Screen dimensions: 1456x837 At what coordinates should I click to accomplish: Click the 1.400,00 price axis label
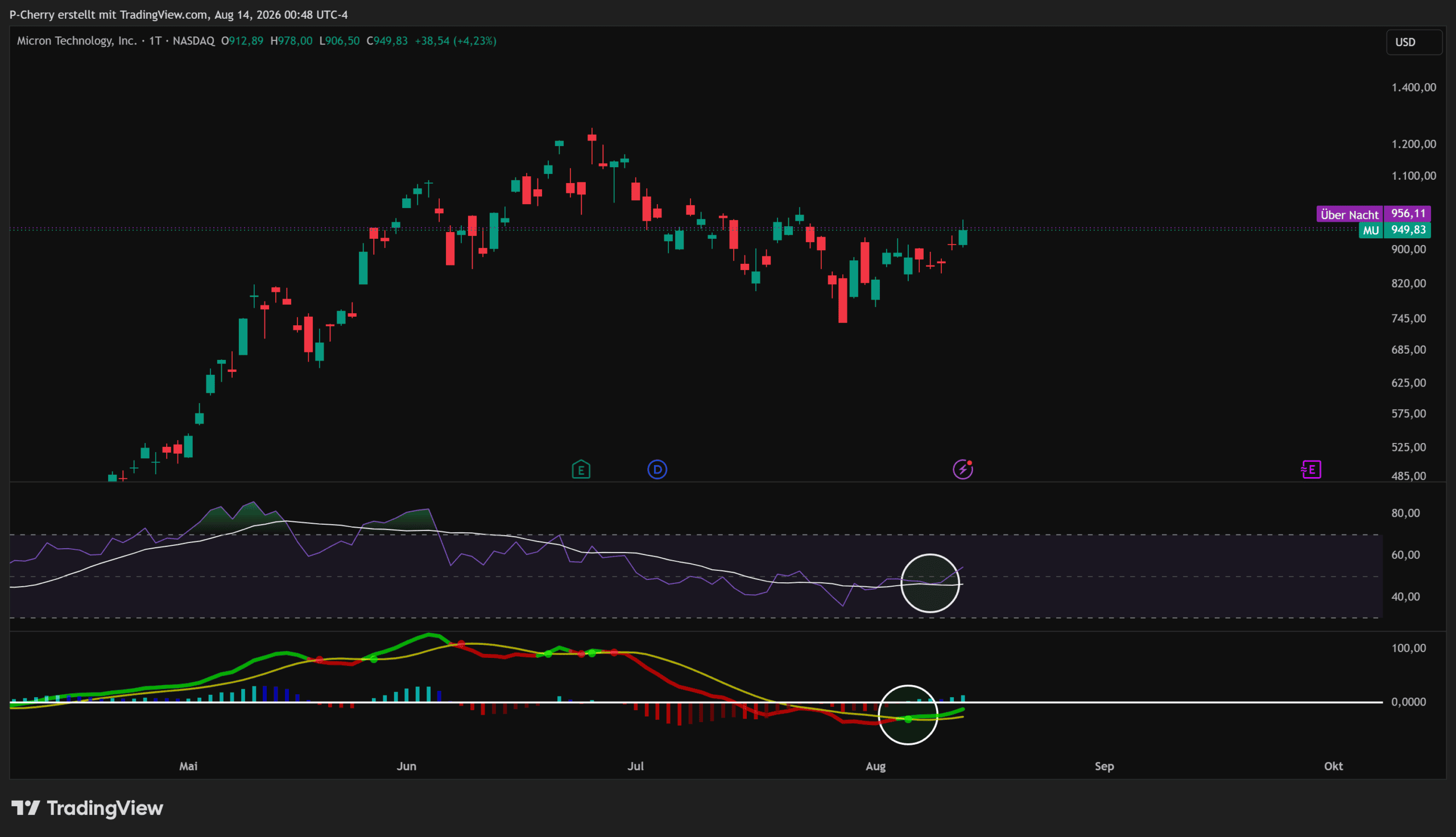(1413, 88)
